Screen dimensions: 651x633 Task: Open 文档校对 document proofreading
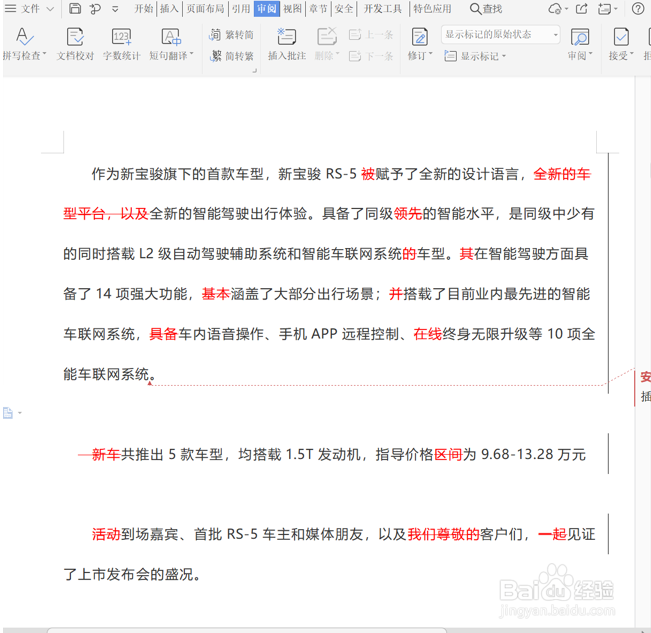tap(75, 44)
